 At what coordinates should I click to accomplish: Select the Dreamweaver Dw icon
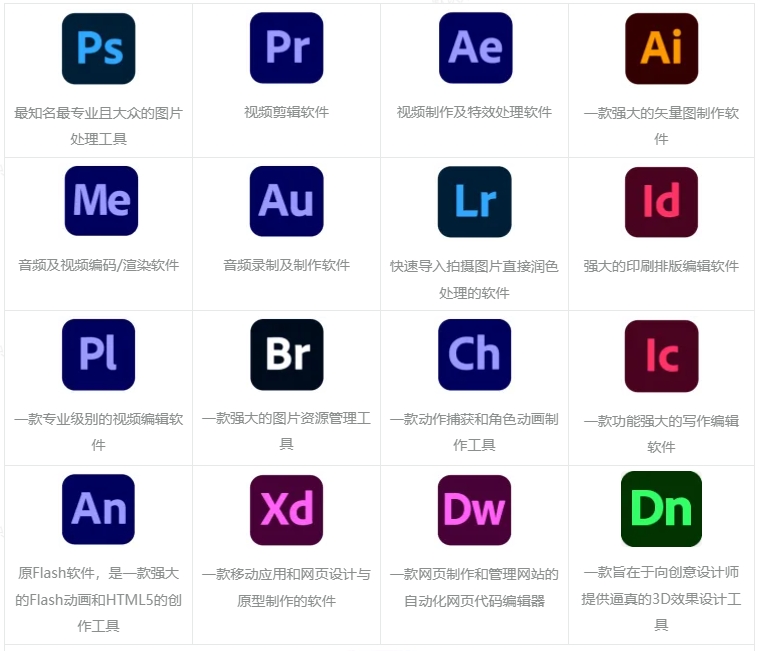point(474,510)
